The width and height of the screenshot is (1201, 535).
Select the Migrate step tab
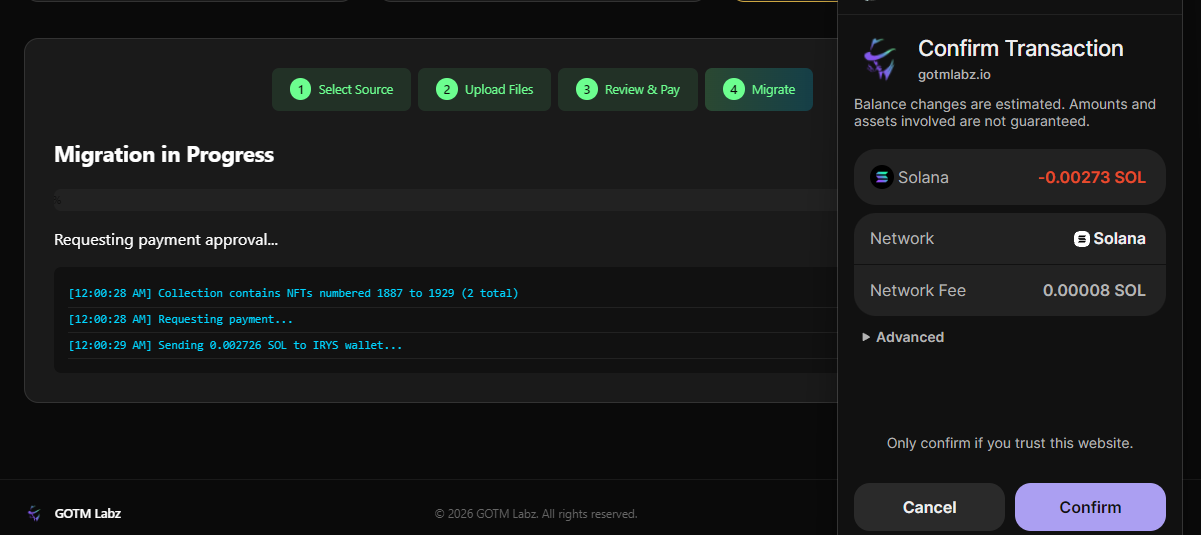758,89
